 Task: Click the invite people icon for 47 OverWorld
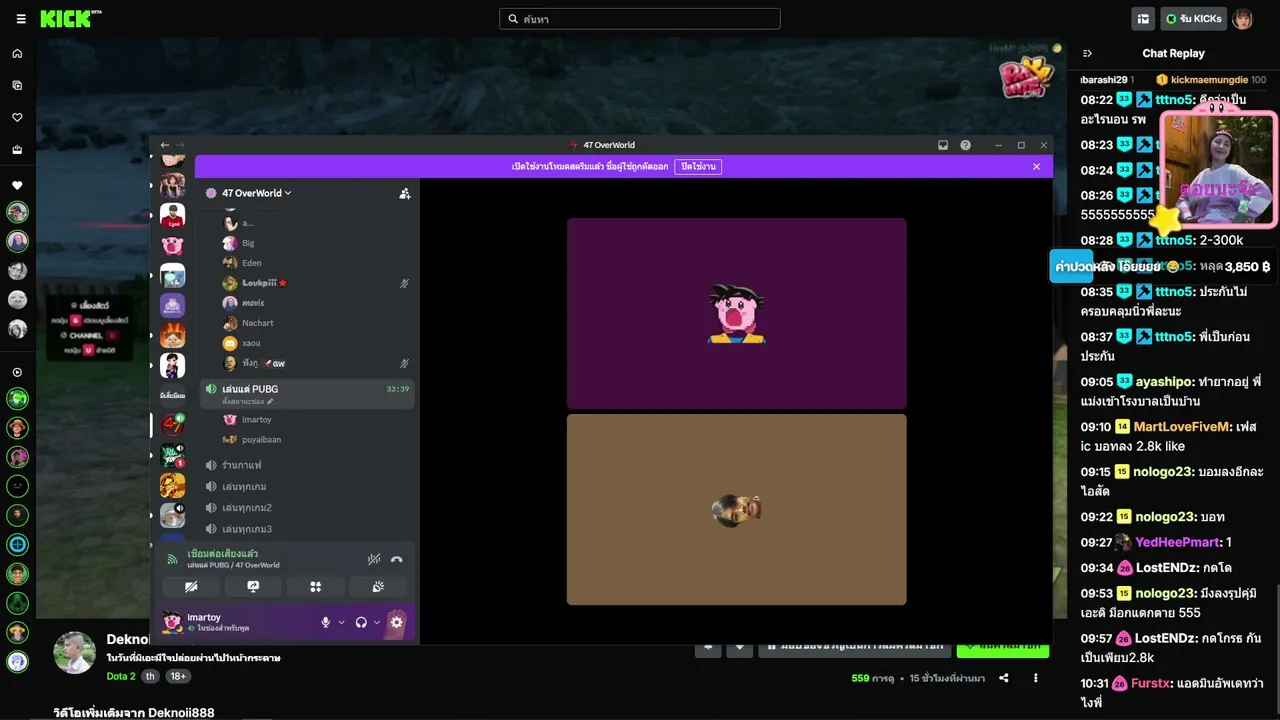pyautogui.click(x=405, y=193)
